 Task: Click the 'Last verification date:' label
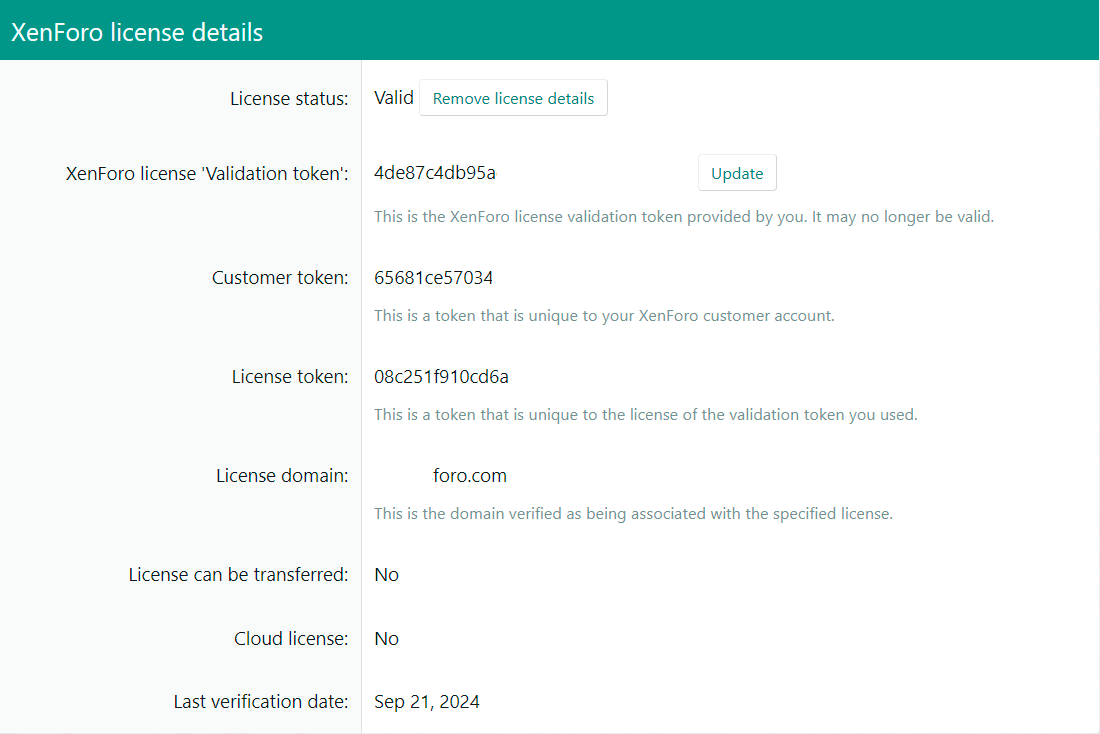tap(261, 702)
